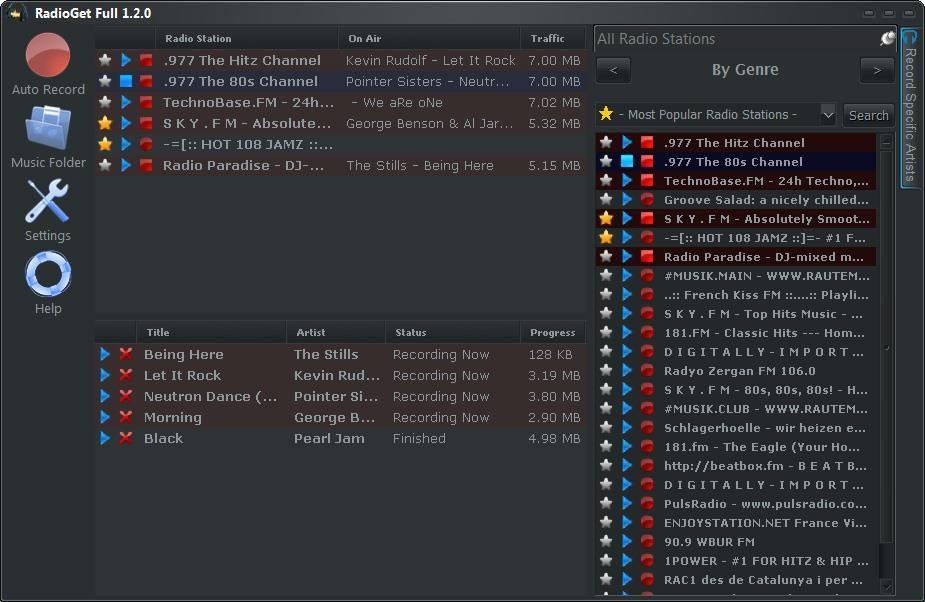Screen dimensions: 925x602
Task: Play the recorded track 'Black'
Action: [105, 439]
